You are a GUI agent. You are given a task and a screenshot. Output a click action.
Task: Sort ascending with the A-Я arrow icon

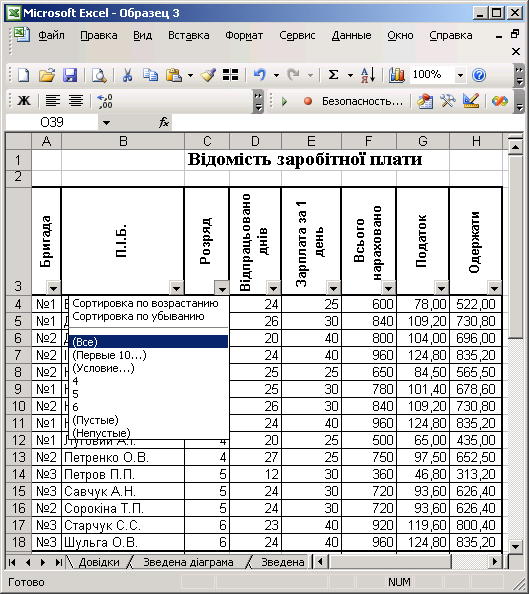[368, 75]
